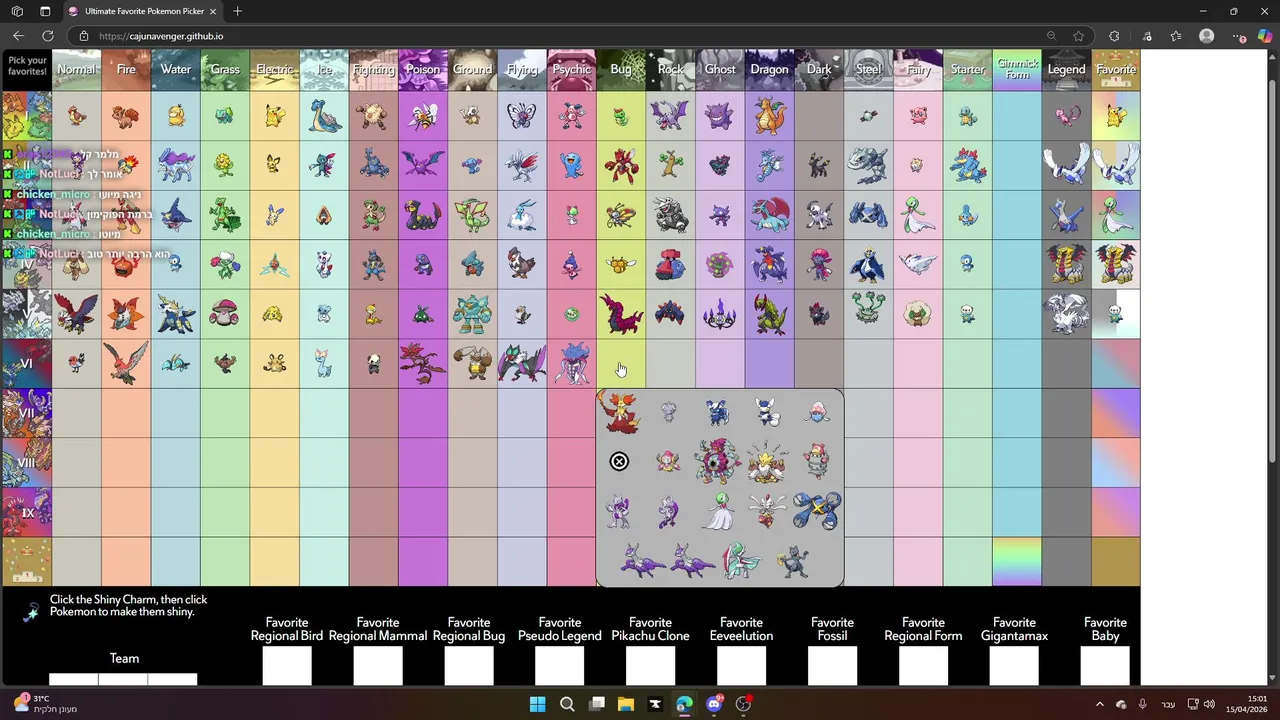This screenshot has height=720, width=1280.
Task: Click Feraligatr in the Starter column
Action: click(967, 165)
